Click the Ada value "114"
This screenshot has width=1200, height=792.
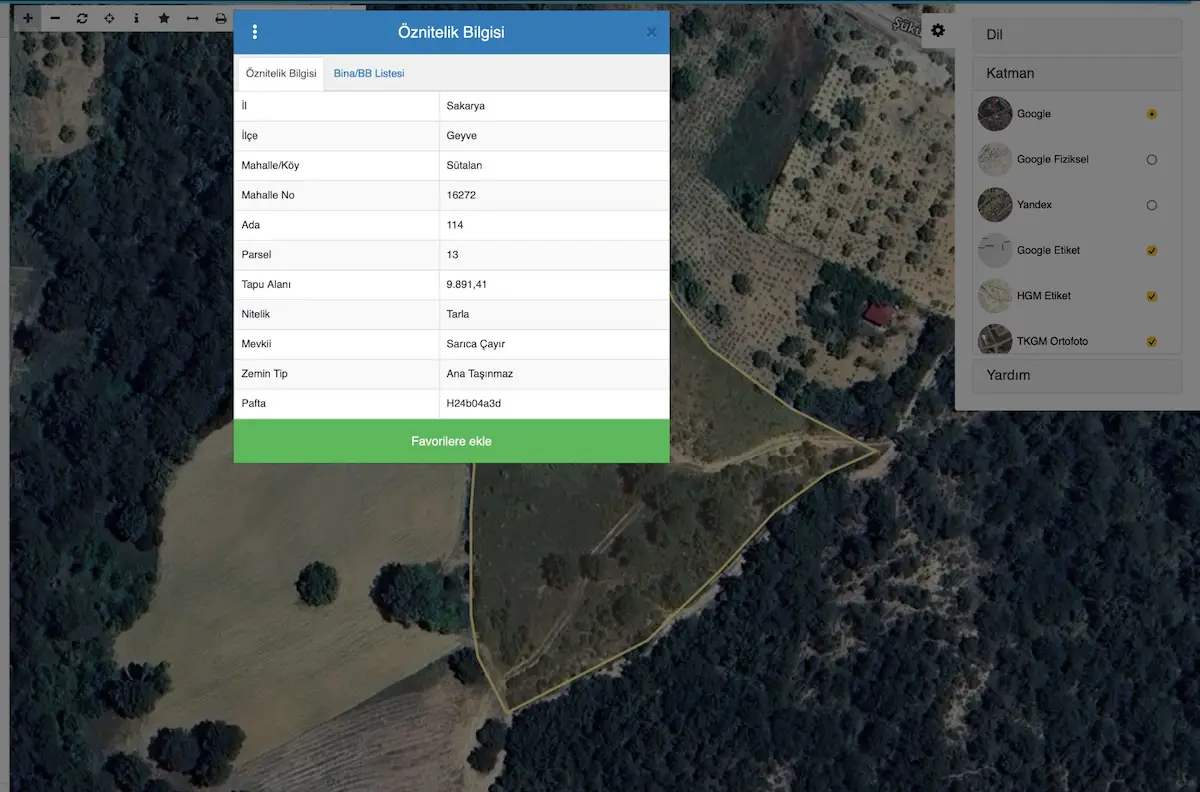[455, 225]
